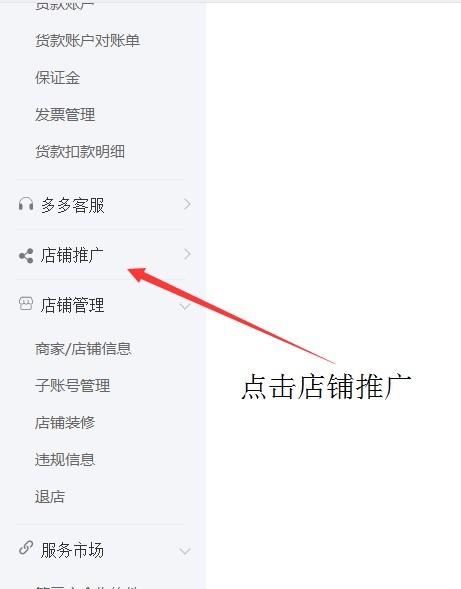Collapse the 店铺管理 section chevron

pos(185,307)
